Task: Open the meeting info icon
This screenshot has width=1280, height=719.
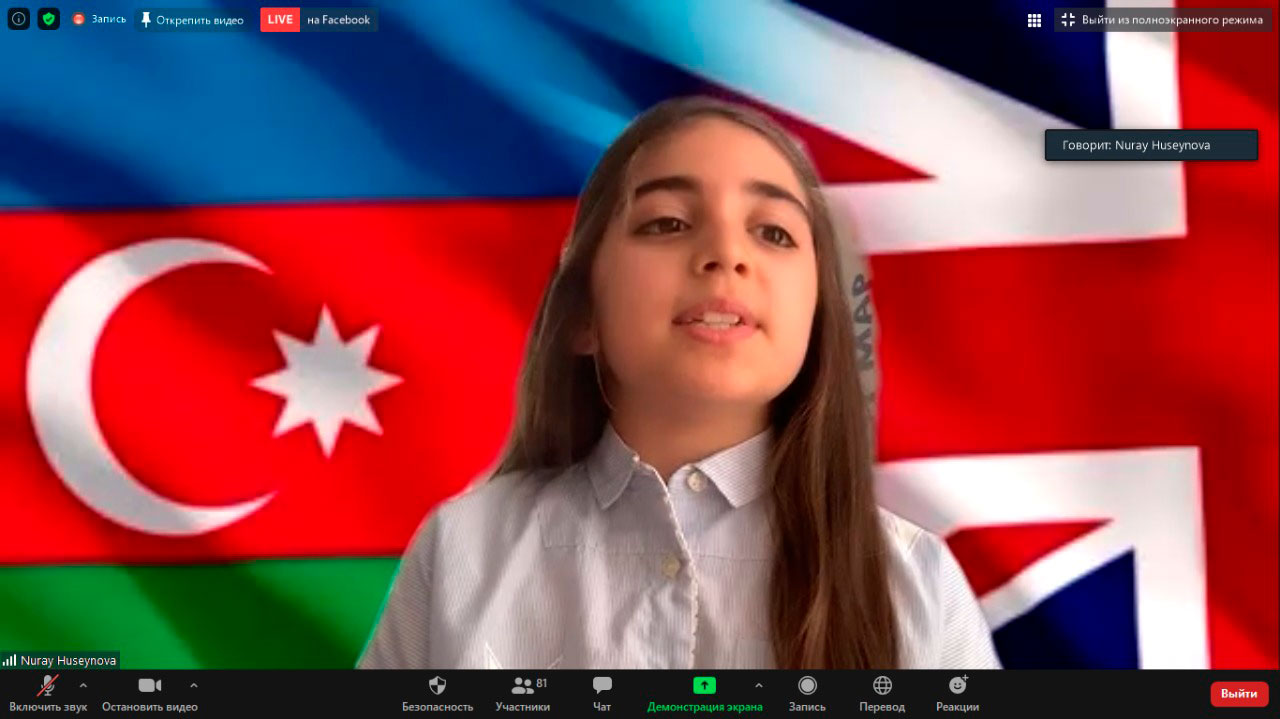Action: click(18, 19)
